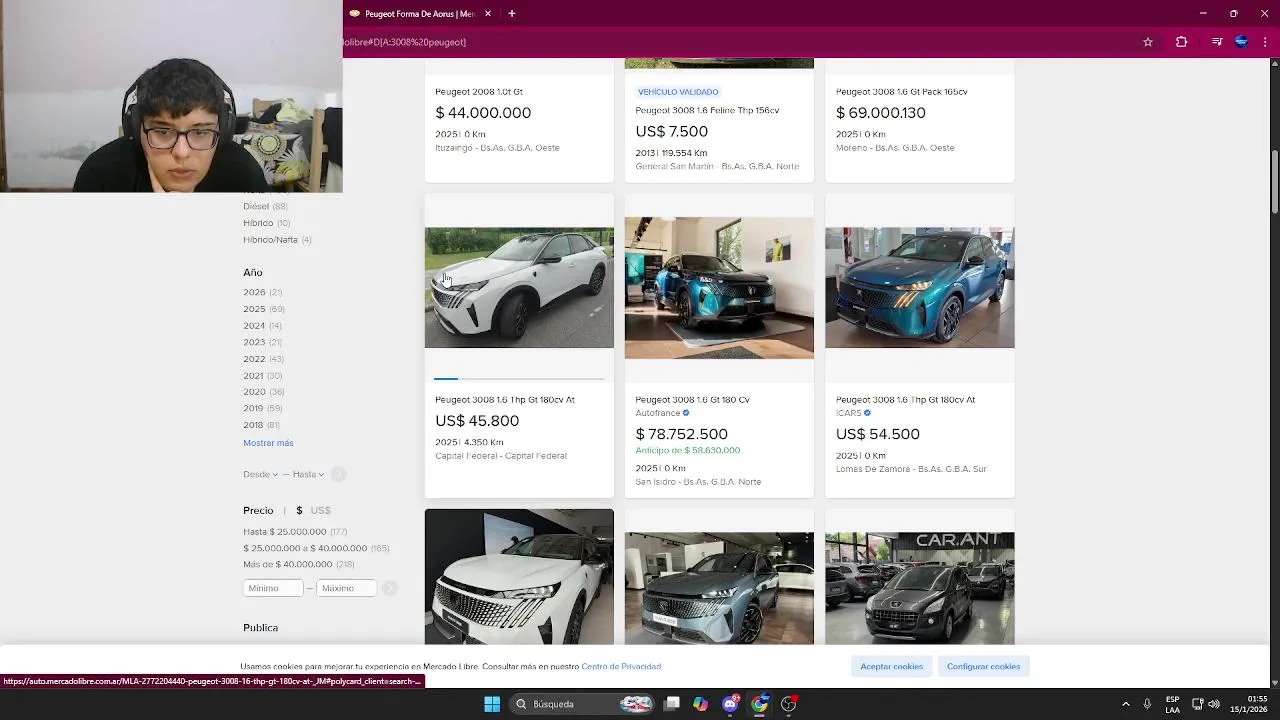Open the network status tray icon

[1198, 704]
